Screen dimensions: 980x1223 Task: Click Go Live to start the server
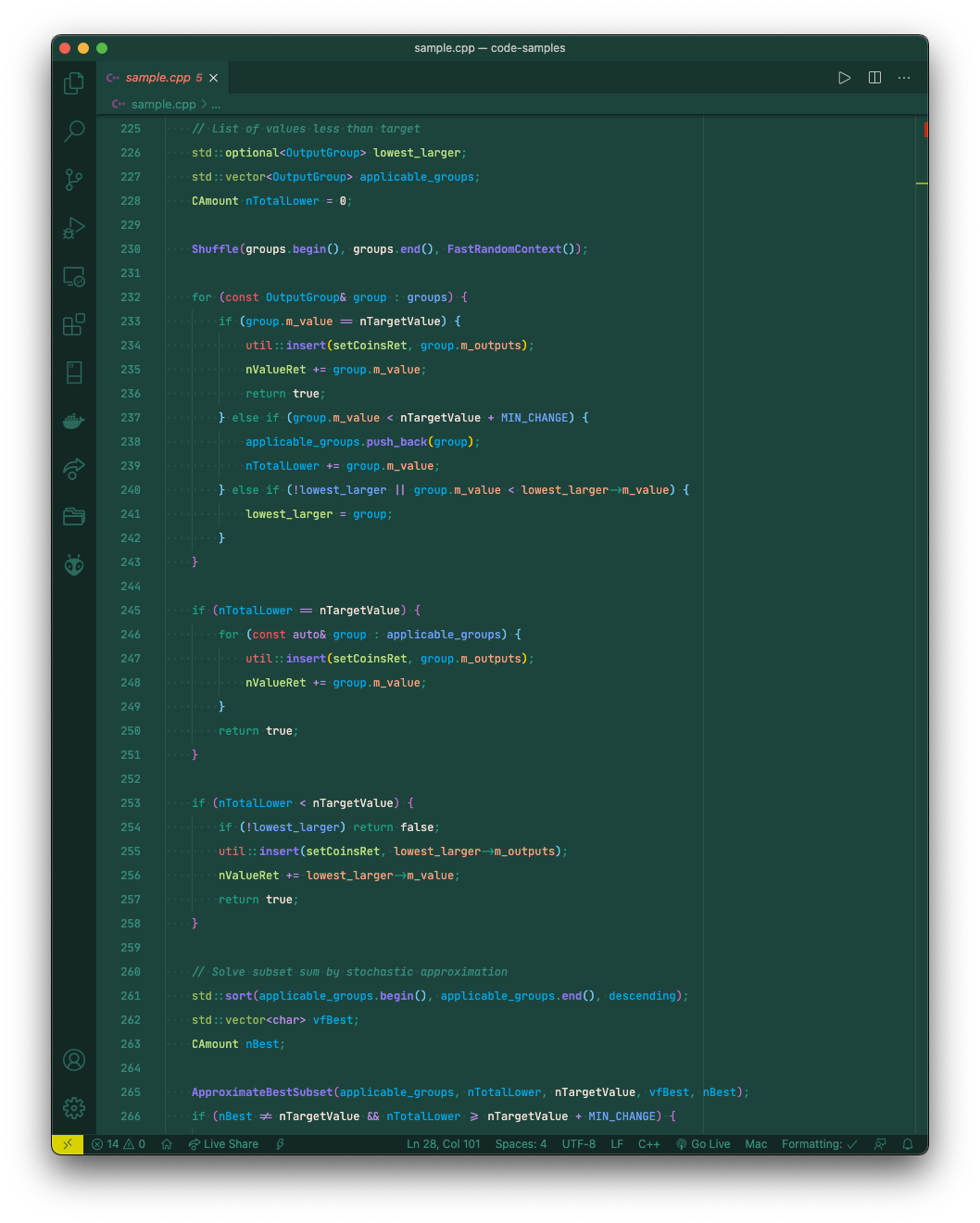tap(704, 1144)
